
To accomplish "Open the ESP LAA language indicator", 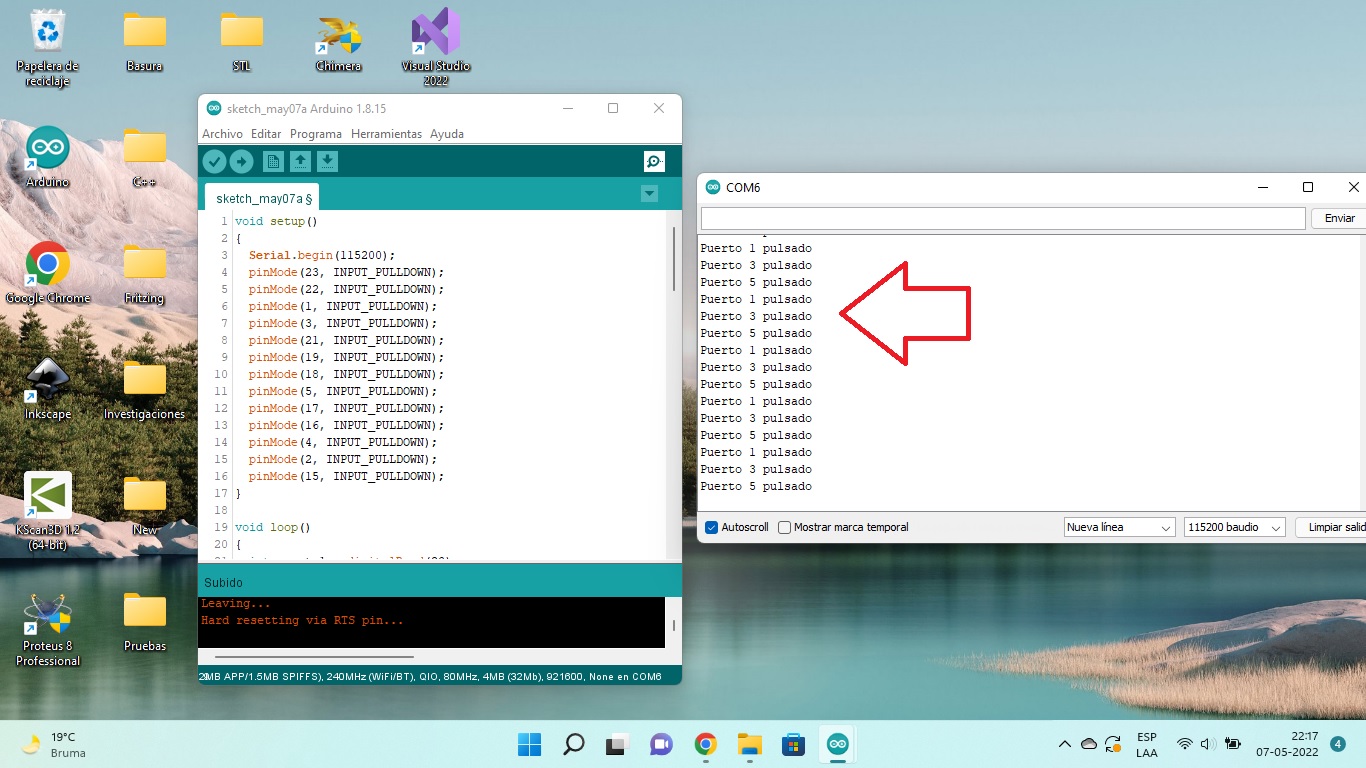I will click(1147, 744).
